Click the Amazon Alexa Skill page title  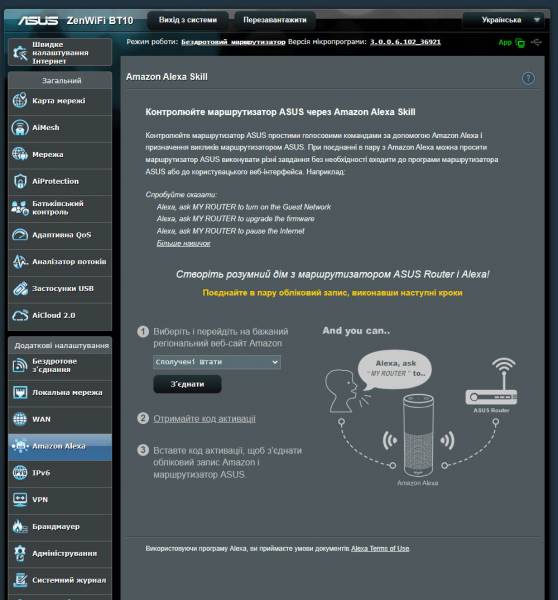[x=167, y=77]
